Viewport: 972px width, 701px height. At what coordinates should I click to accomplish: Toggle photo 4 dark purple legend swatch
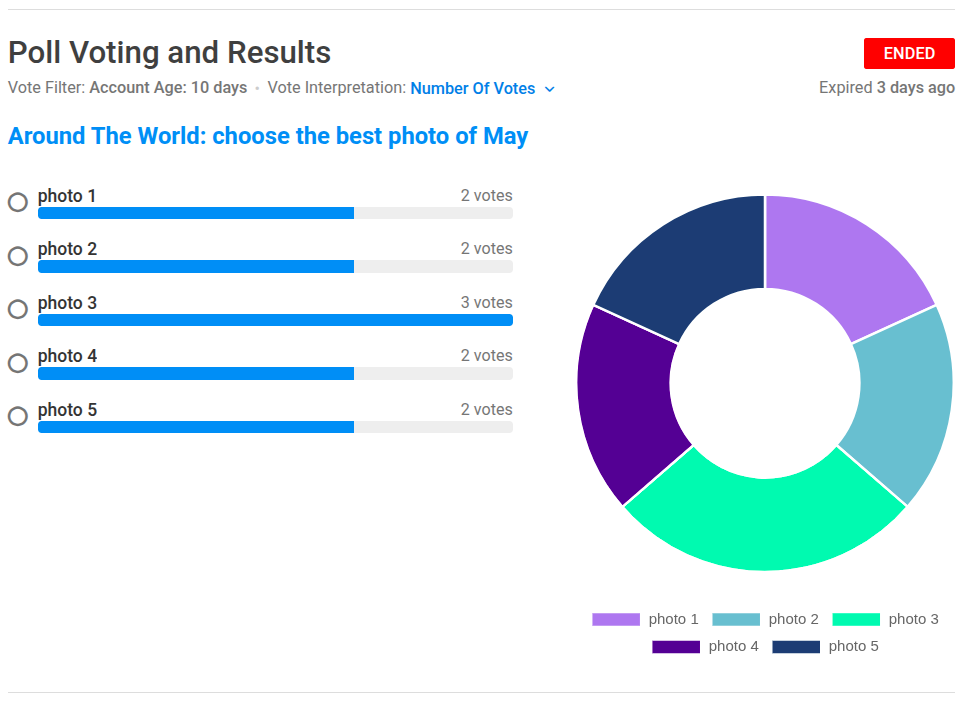tap(676, 646)
